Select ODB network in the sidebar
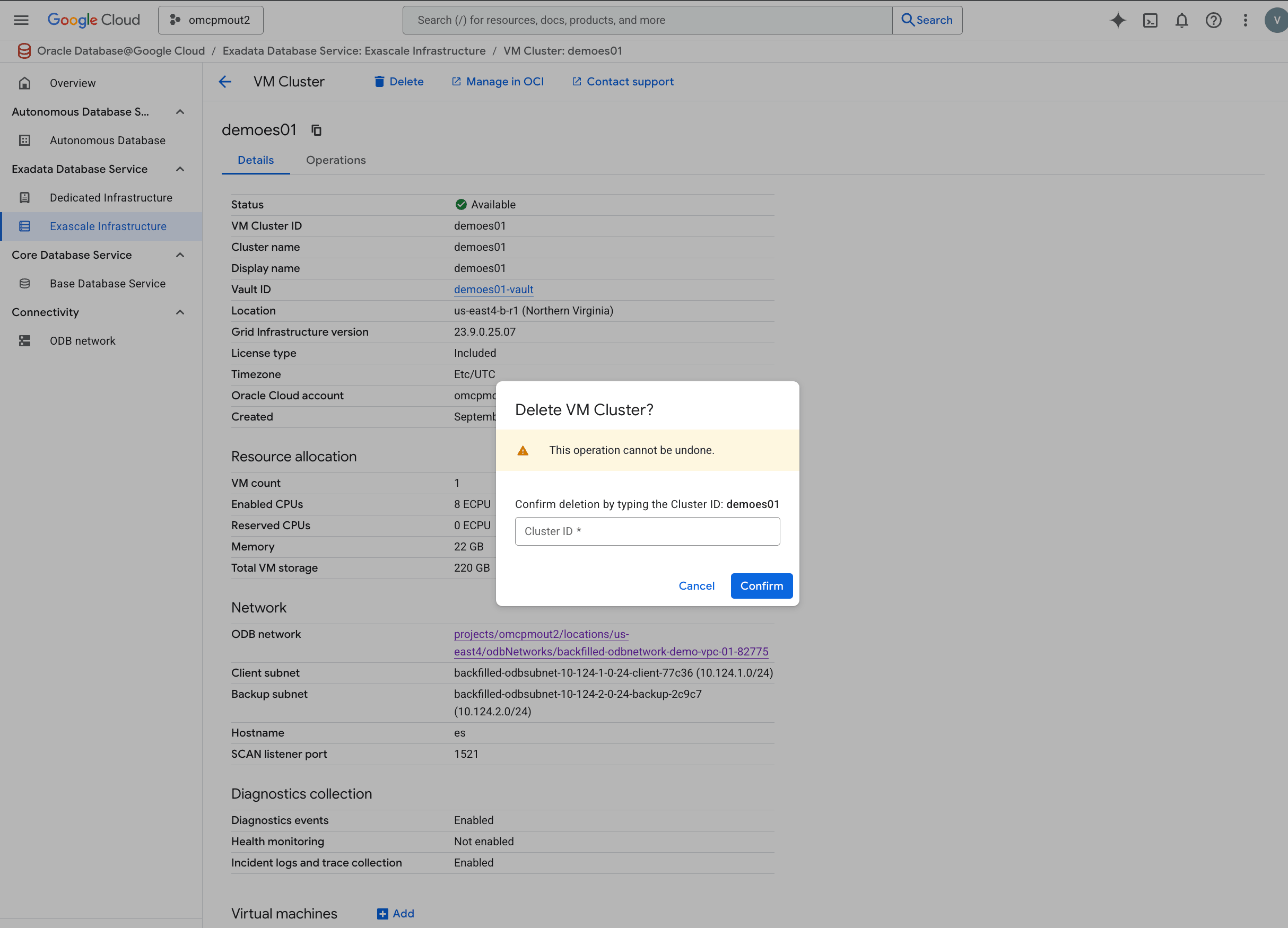This screenshot has height=928, width=1288. pos(82,340)
